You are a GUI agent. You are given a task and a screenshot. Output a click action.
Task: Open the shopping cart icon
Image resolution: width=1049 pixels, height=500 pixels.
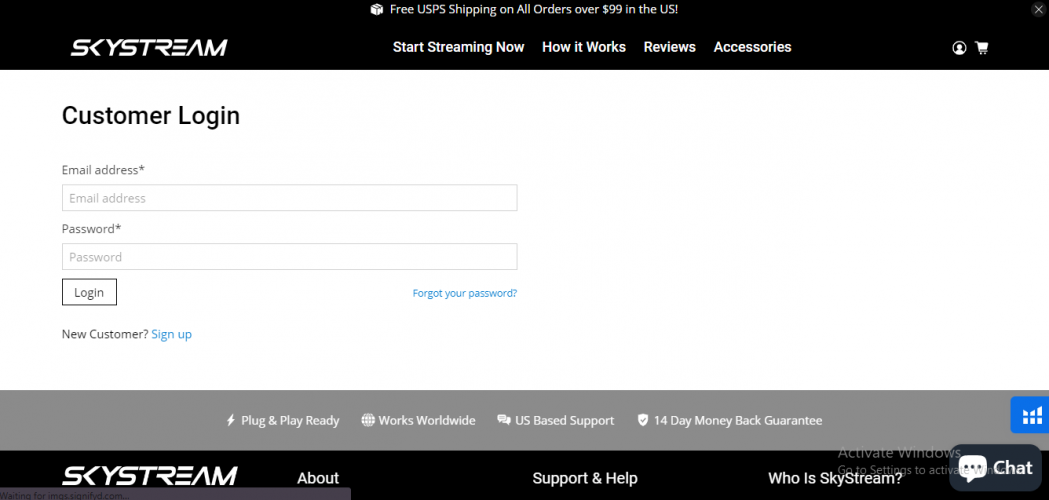pyautogui.click(x=981, y=48)
